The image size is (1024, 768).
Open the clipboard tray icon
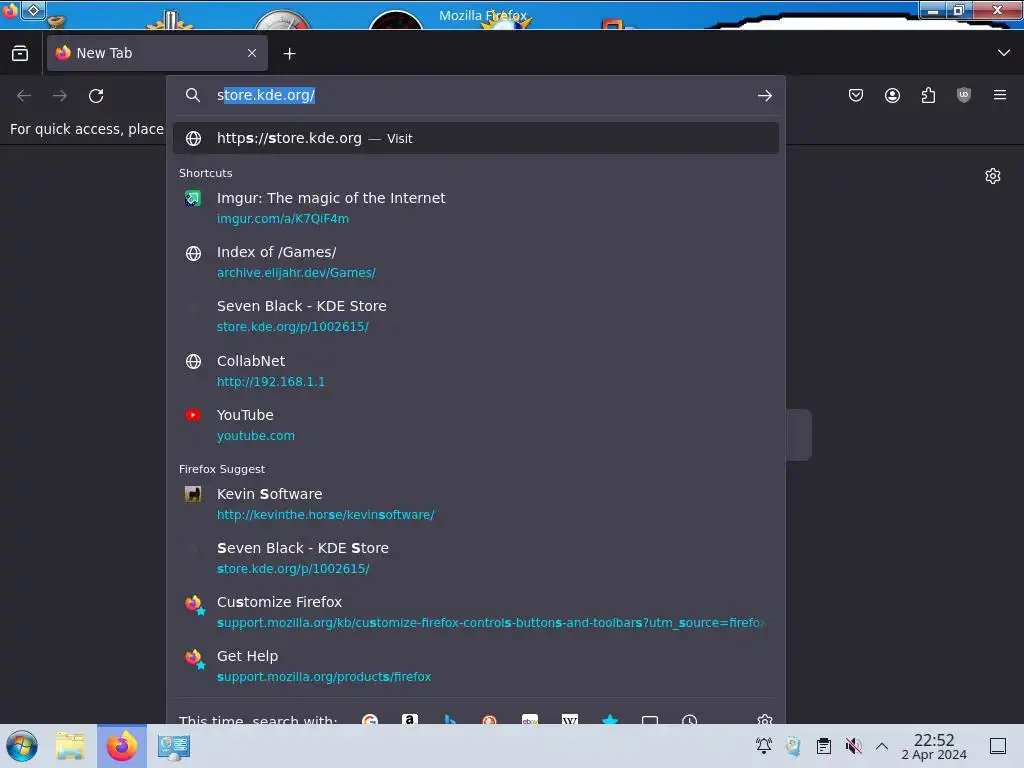pos(824,746)
